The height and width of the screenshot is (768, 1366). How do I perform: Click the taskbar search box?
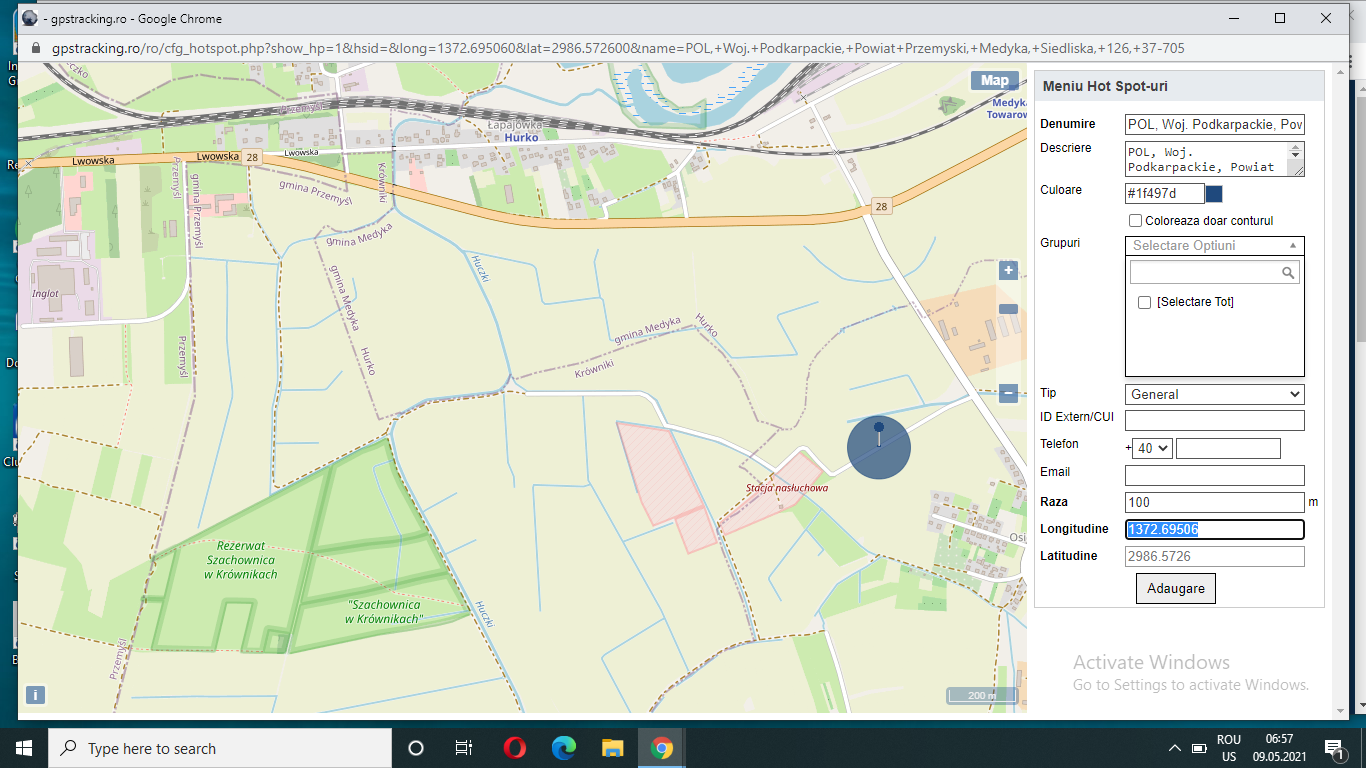pos(220,748)
